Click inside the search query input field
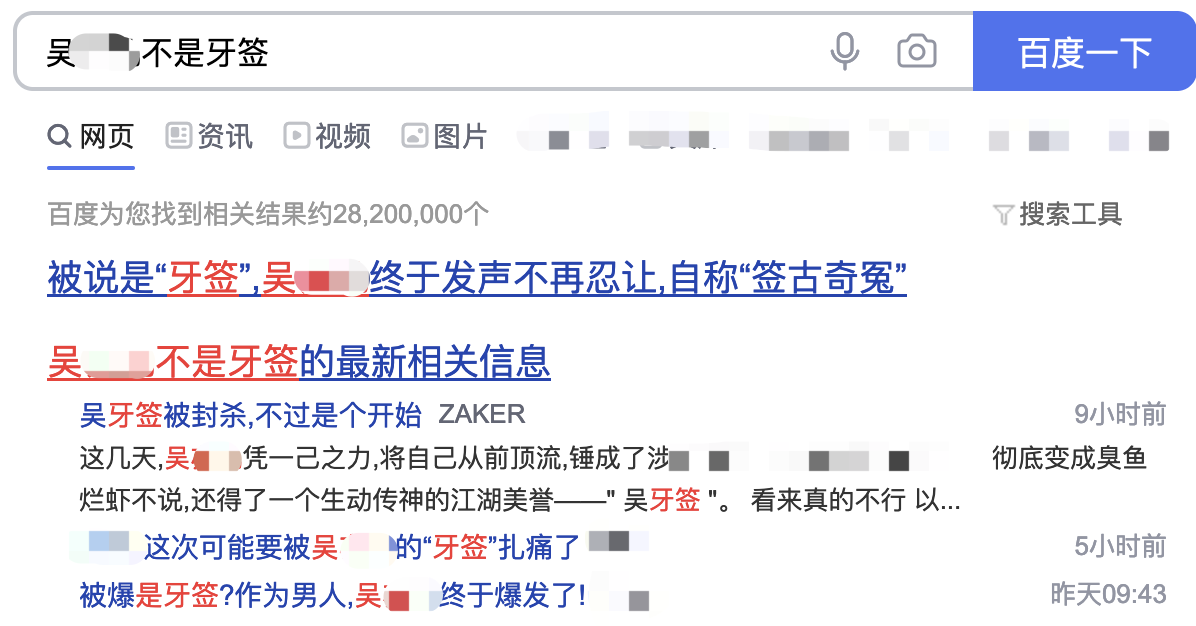The image size is (1196, 626). 420,52
